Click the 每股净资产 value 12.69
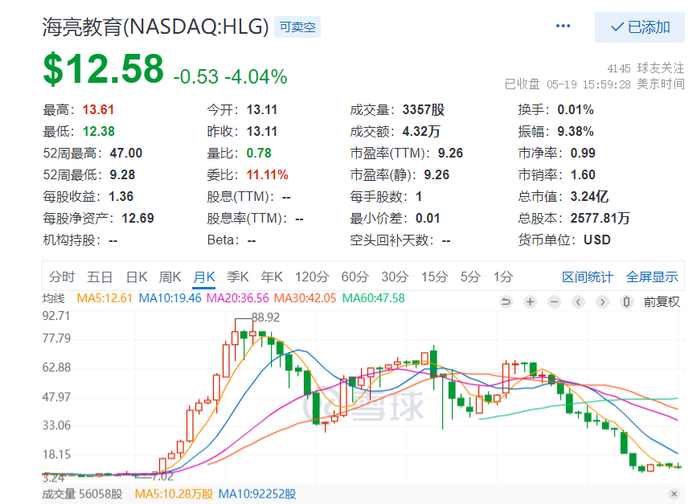Viewport: 700px width, 504px height. pos(138,218)
